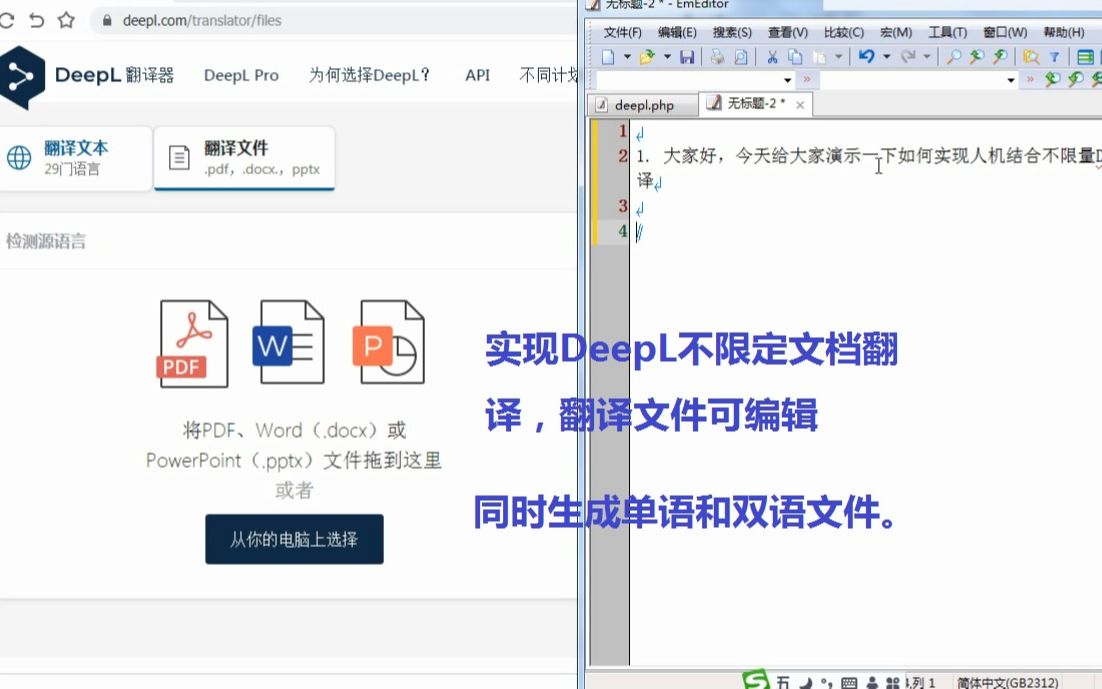This screenshot has height=689, width=1102.
Task: Click the padlock icon in the address bar
Action: click(107, 20)
